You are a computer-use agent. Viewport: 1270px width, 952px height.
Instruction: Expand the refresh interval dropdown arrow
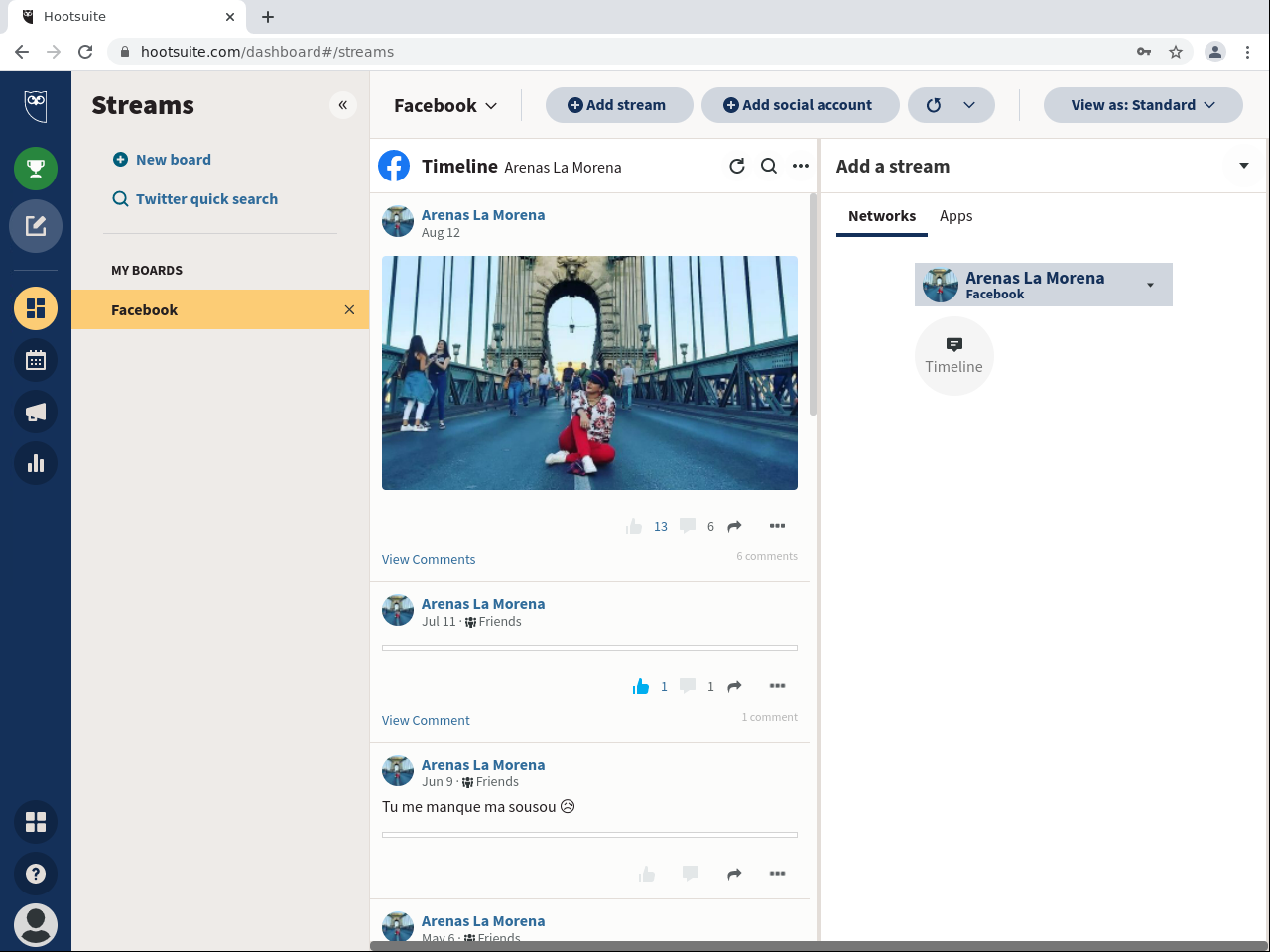pyautogui.click(x=969, y=105)
